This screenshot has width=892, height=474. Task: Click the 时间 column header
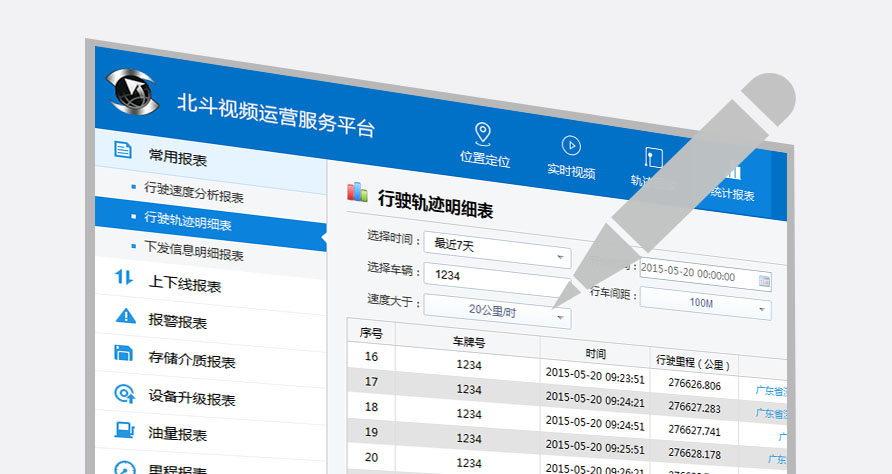(596, 353)
